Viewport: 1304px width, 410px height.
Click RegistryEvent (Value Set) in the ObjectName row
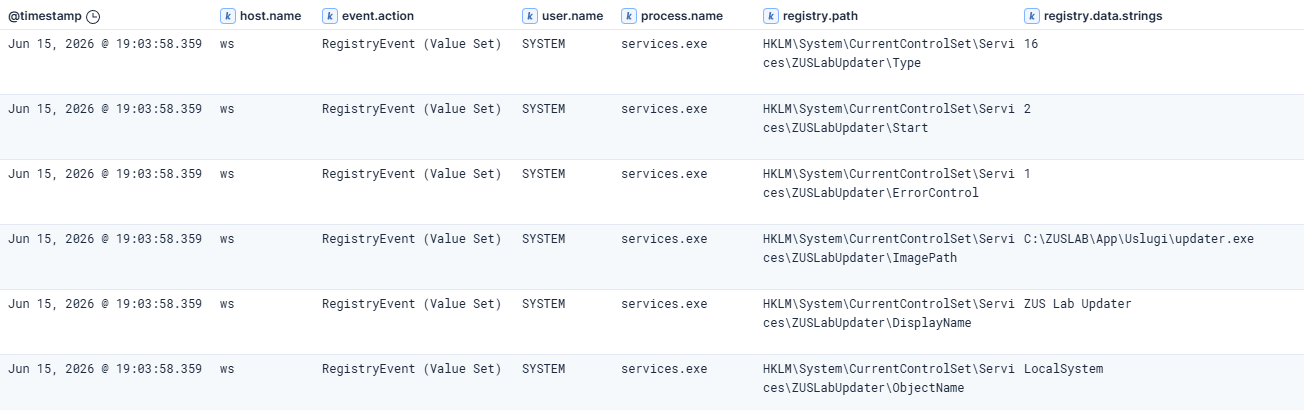point(412,369)
